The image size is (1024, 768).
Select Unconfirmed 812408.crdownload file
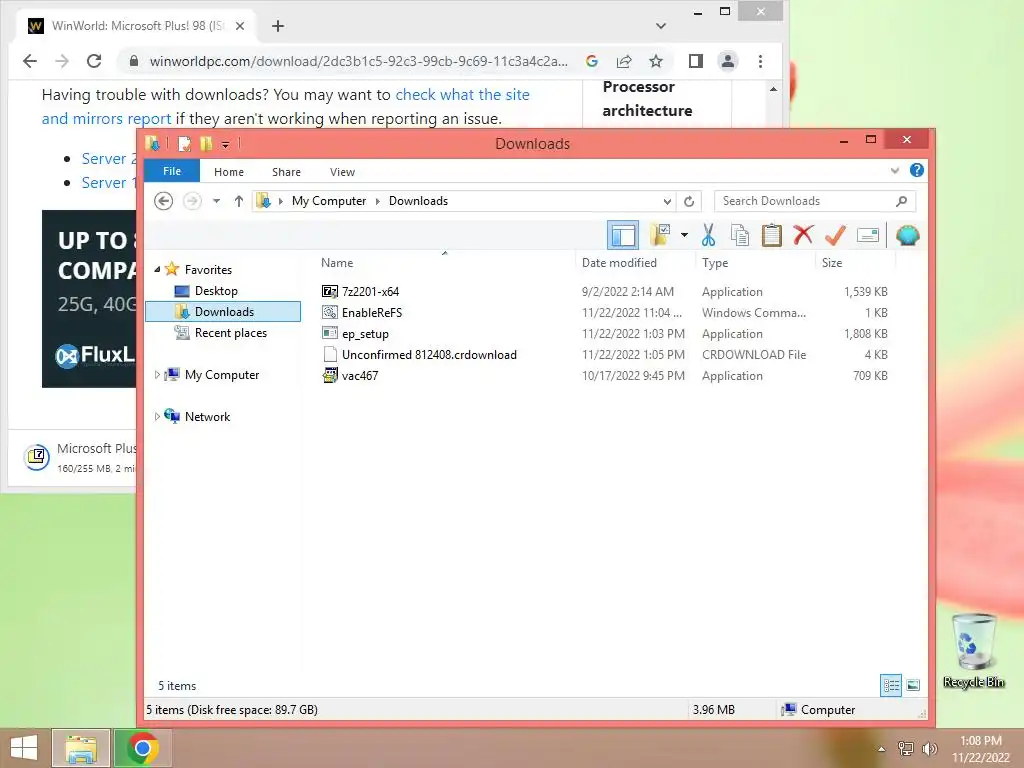[x=429, y=355]
